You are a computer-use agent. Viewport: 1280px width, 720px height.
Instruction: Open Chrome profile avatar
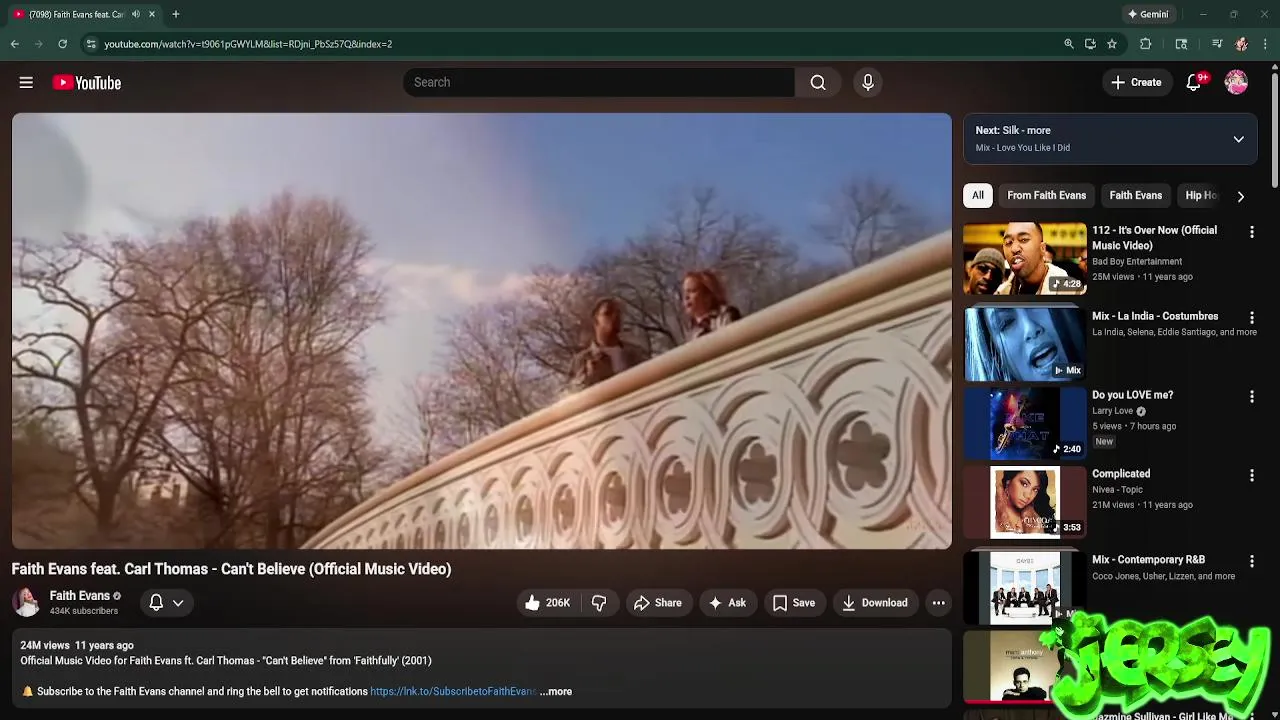pos(1241,44)
